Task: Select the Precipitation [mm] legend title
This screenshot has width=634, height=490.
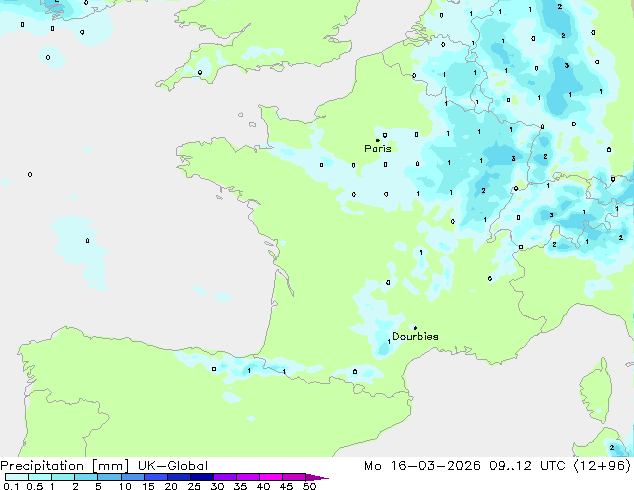Action: point(65,466)
